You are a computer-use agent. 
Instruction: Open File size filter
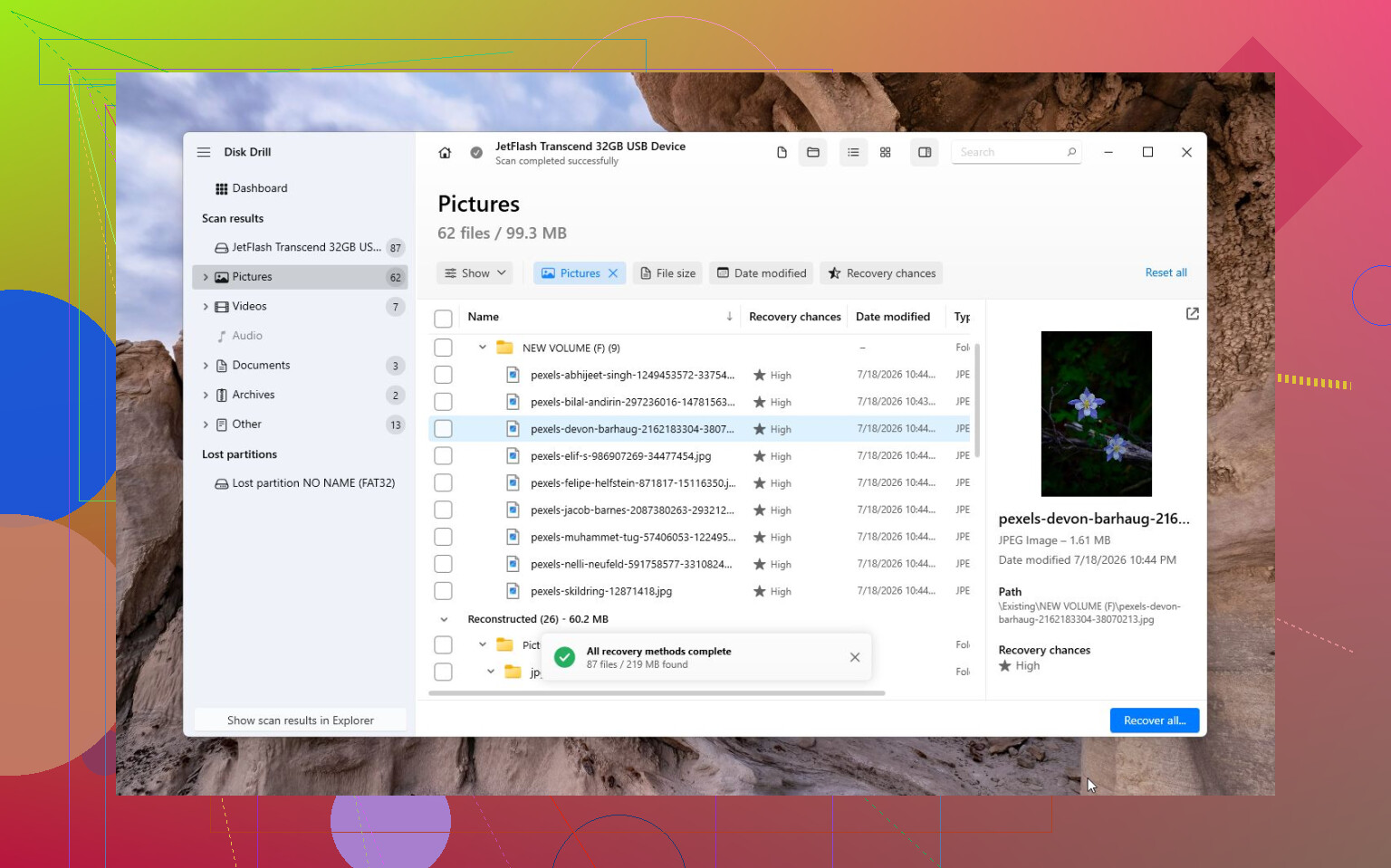coord(668,273)
